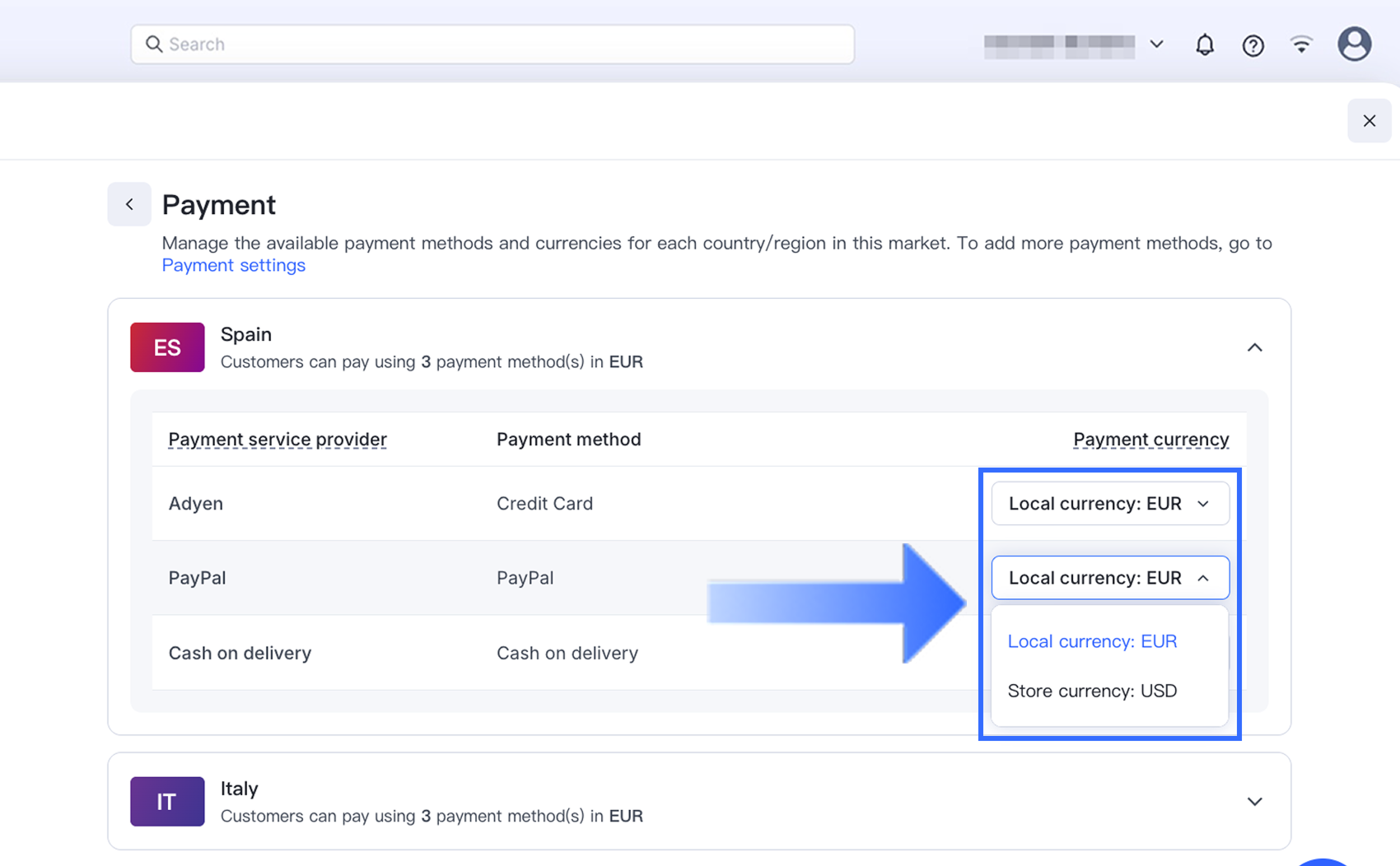Screen dimensions: 1400x866
Task: Close the panel with the X button
Action: coord(1369,121)
